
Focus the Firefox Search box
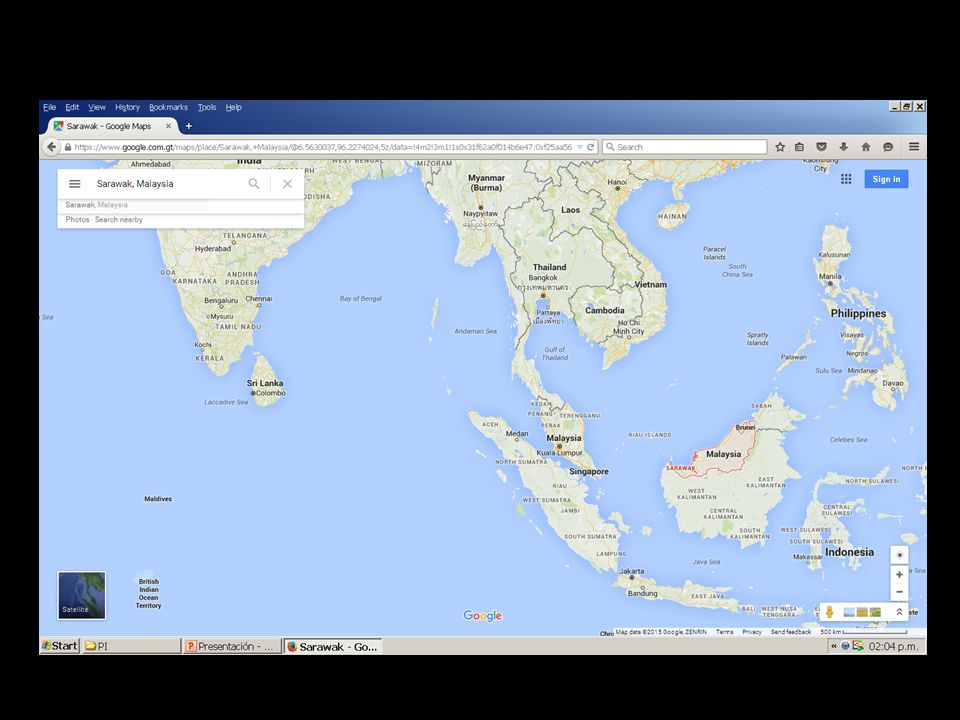(x=684, y=147)
